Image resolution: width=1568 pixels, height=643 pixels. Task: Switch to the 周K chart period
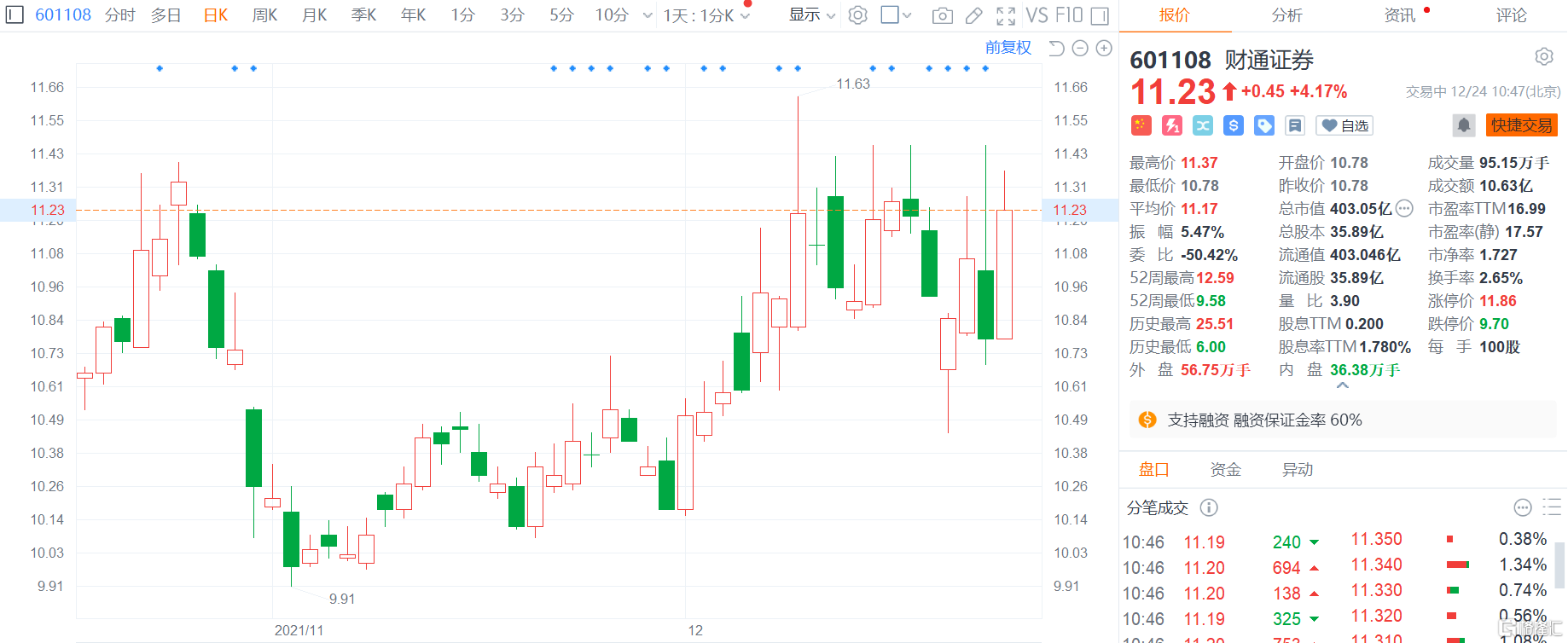point(264,15)
